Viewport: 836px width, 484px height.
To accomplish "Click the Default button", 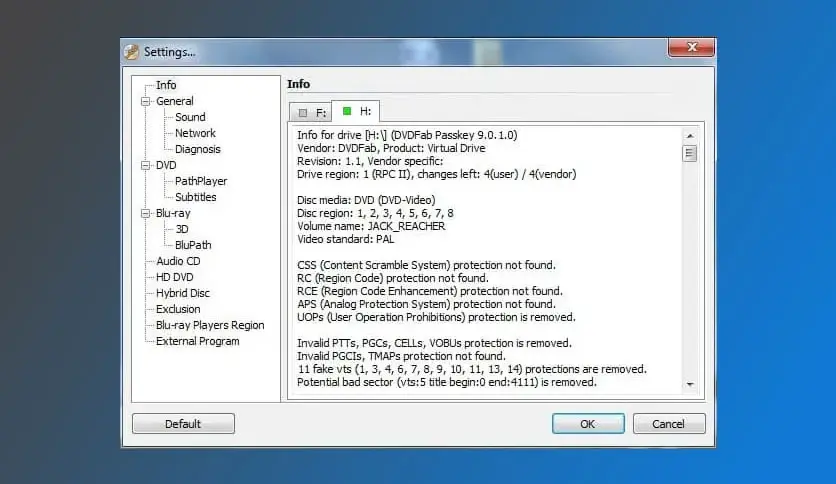I will [183, 424].
